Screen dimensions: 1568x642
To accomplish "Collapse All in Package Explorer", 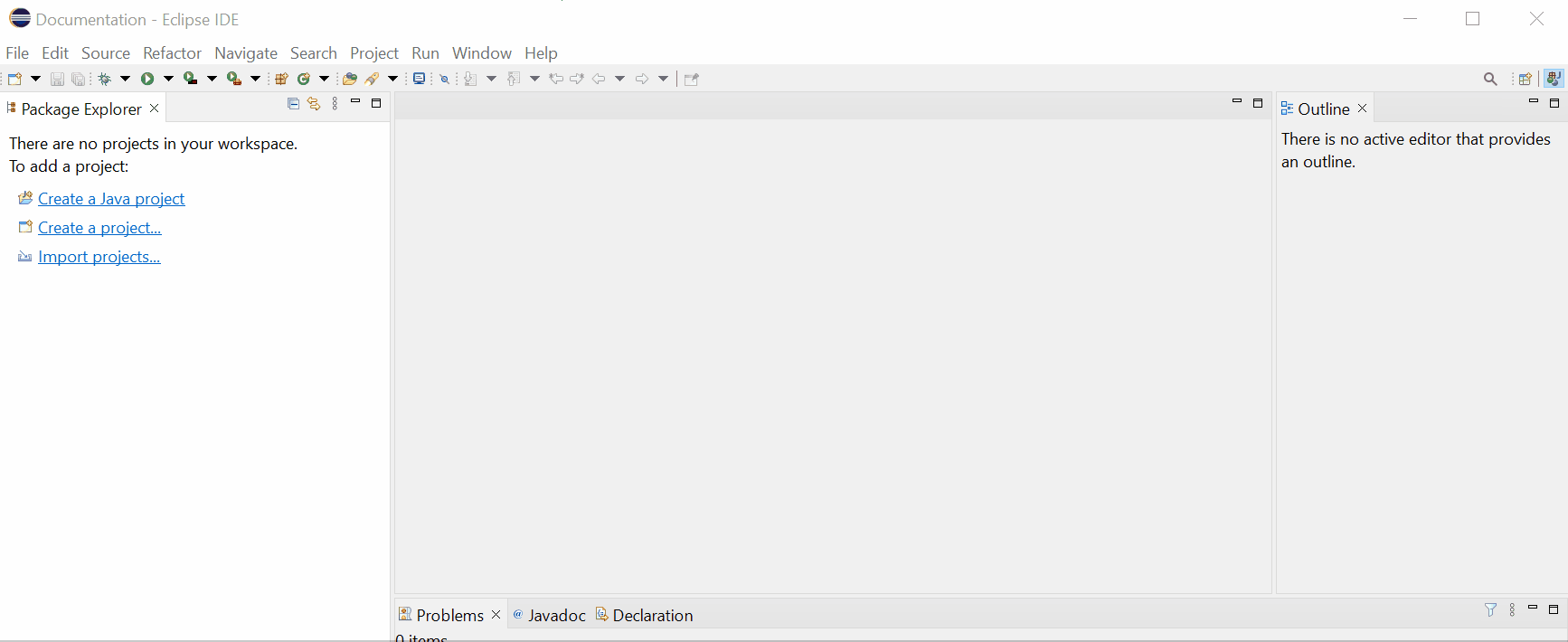I will (293, 104).
